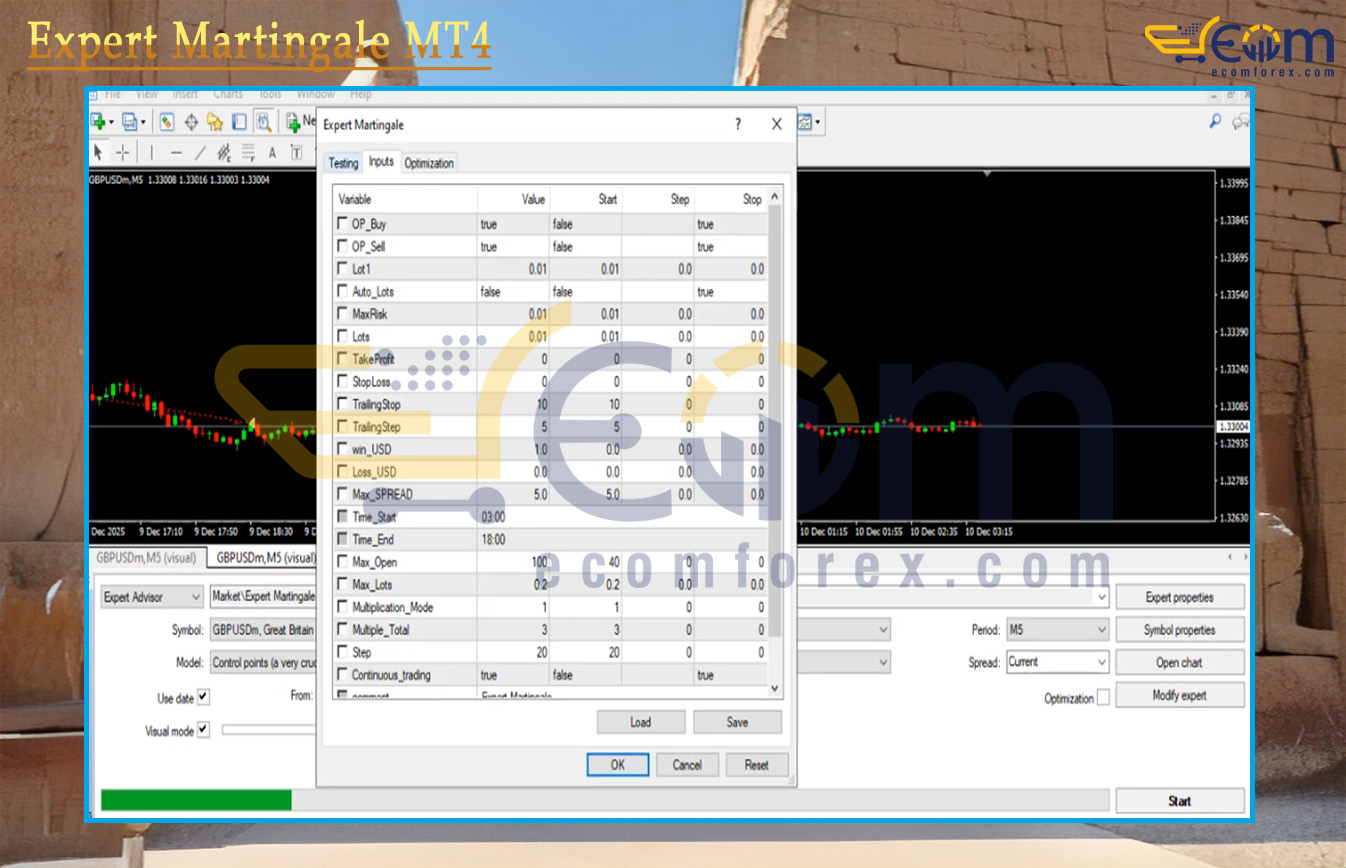Pick the Text label tool (A)

(x=272, y=153)
